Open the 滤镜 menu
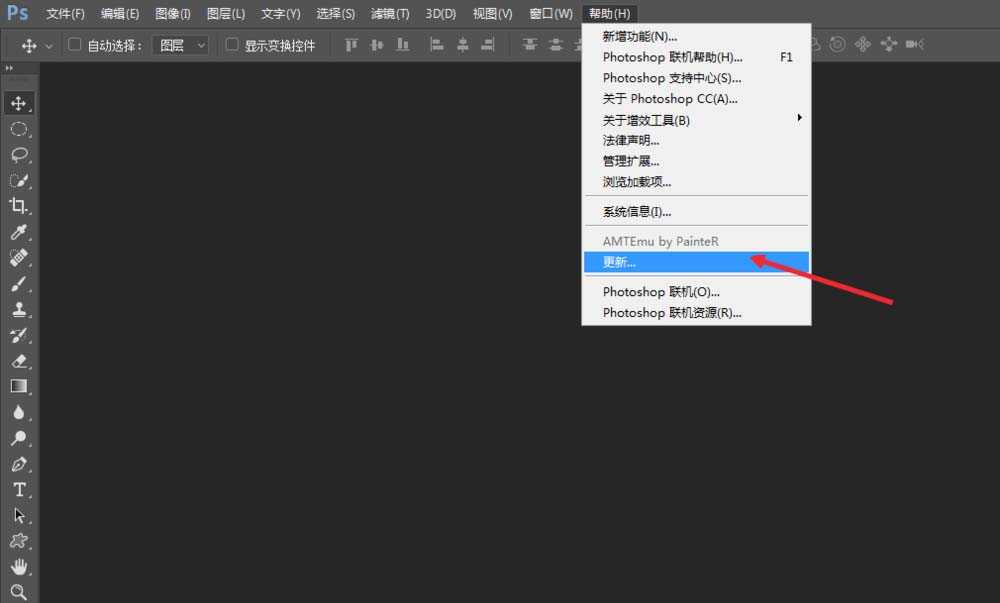This screenshot has width=1000, height=603. pos(390,13)
